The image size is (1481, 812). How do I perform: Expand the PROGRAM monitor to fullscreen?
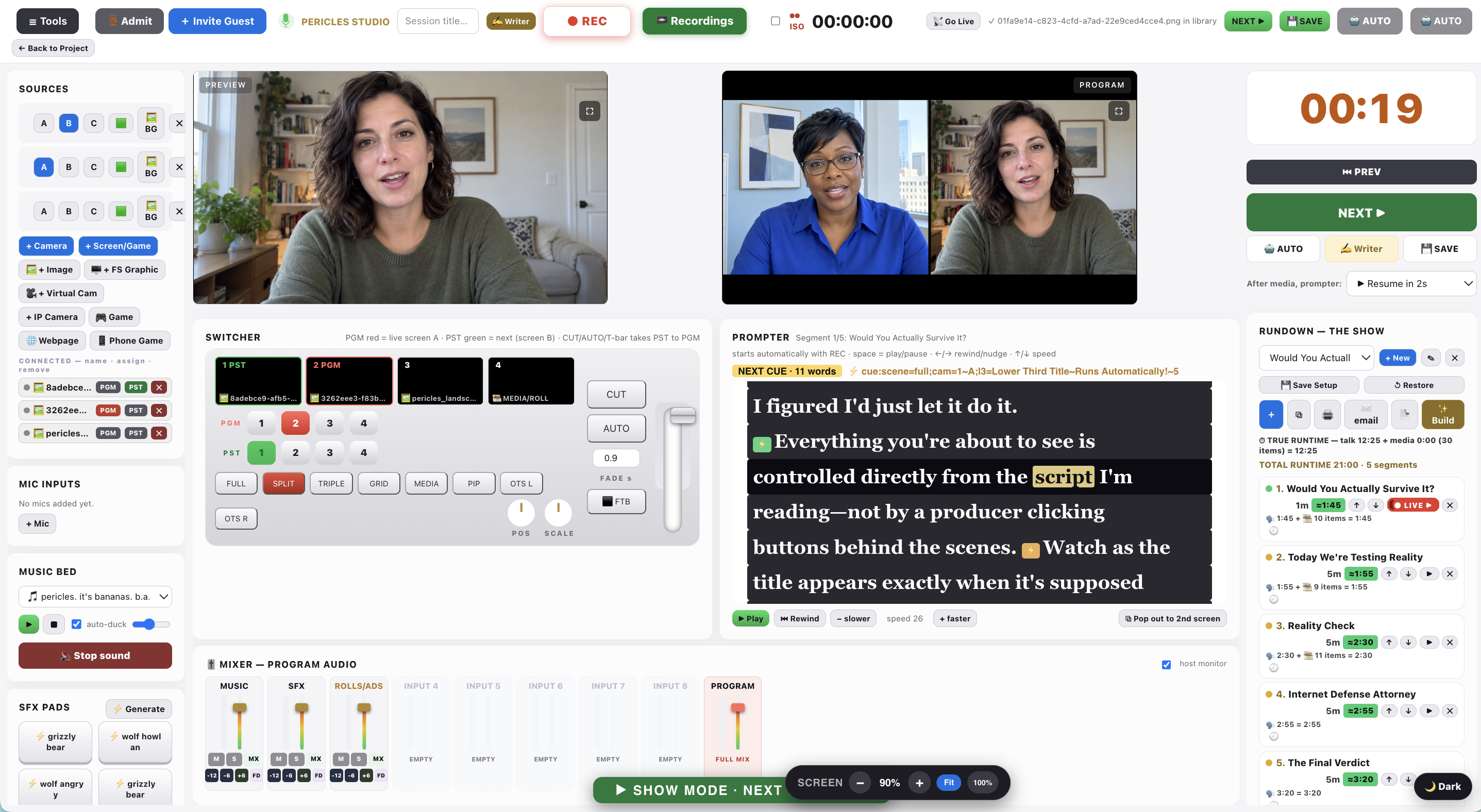1118,111
